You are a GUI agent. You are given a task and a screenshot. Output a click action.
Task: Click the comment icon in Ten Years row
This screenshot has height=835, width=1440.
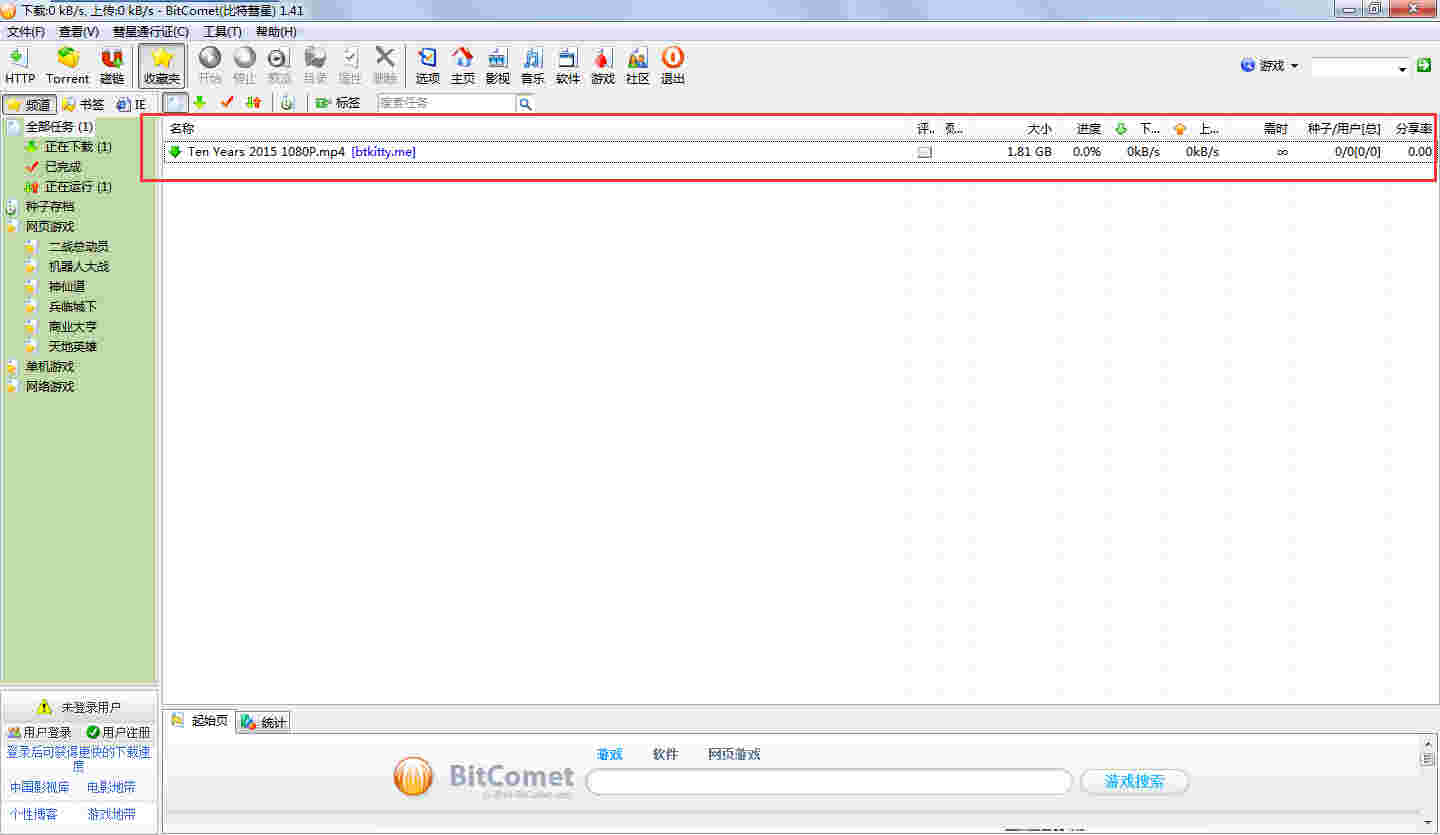click(x=925, y=153)
